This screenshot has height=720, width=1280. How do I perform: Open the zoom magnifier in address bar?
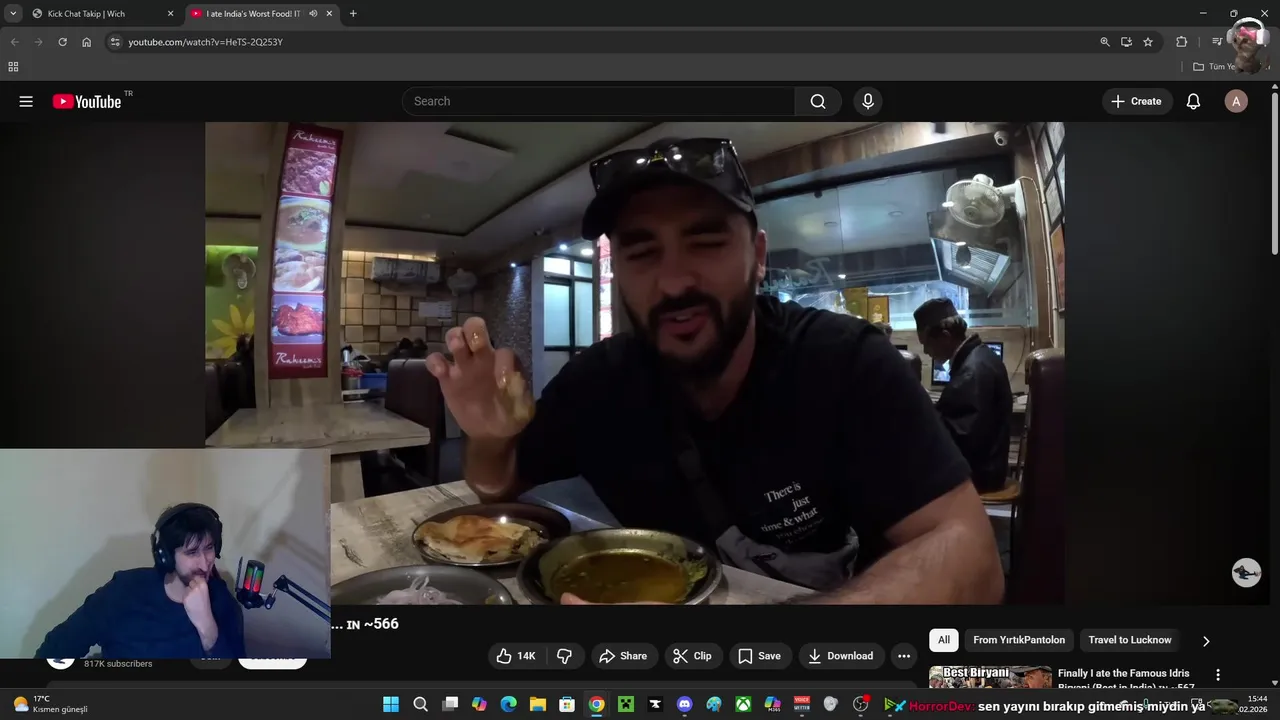(1105, 42)
